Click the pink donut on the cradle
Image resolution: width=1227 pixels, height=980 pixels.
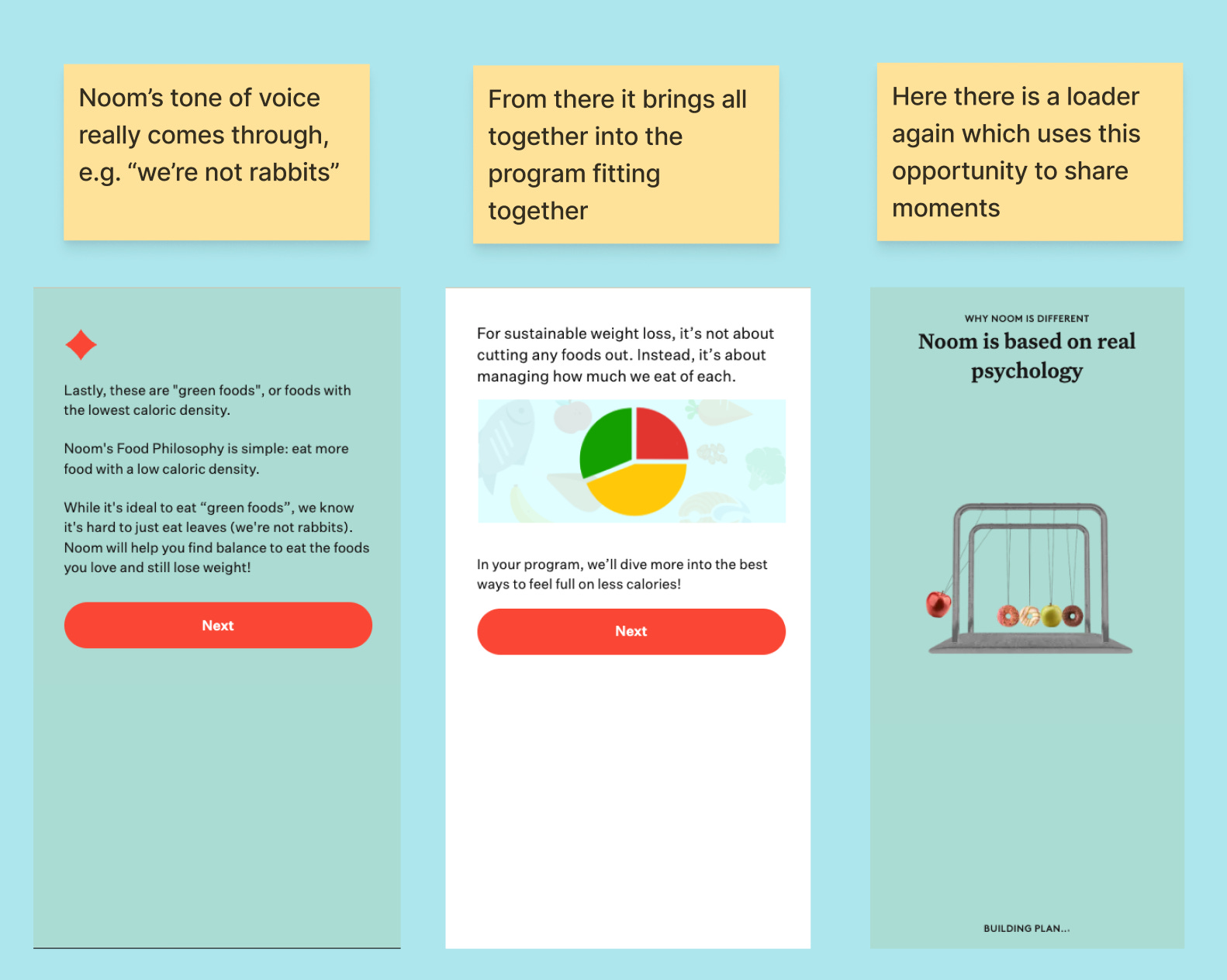(x=1008, y=616)
